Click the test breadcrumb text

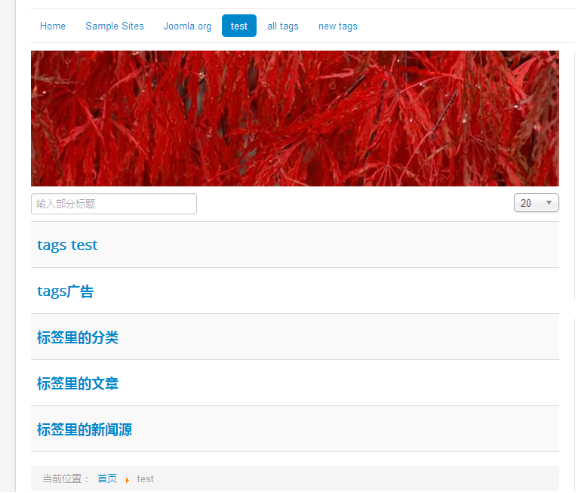(145, 479)
